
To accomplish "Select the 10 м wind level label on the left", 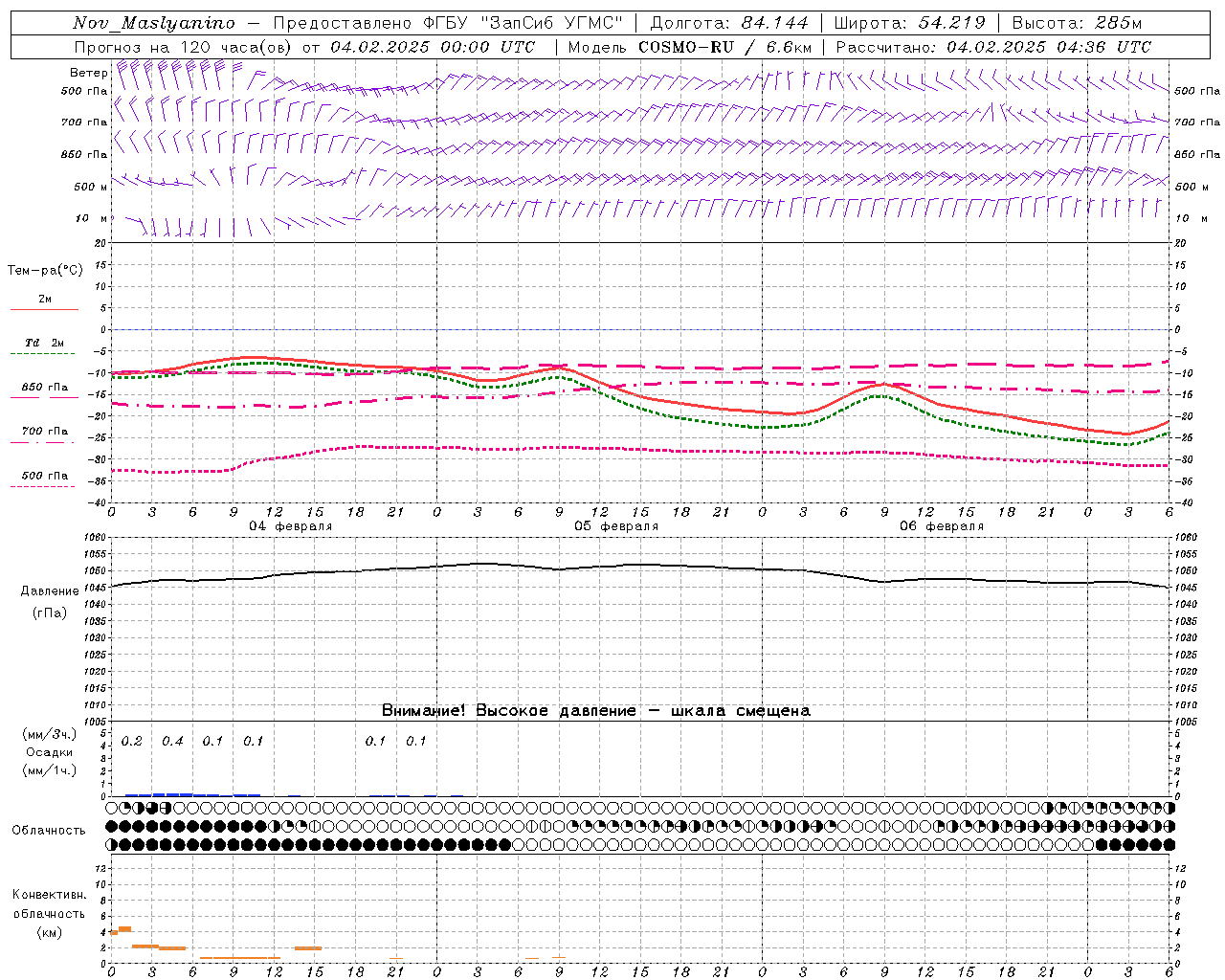I will coord(92,218).
